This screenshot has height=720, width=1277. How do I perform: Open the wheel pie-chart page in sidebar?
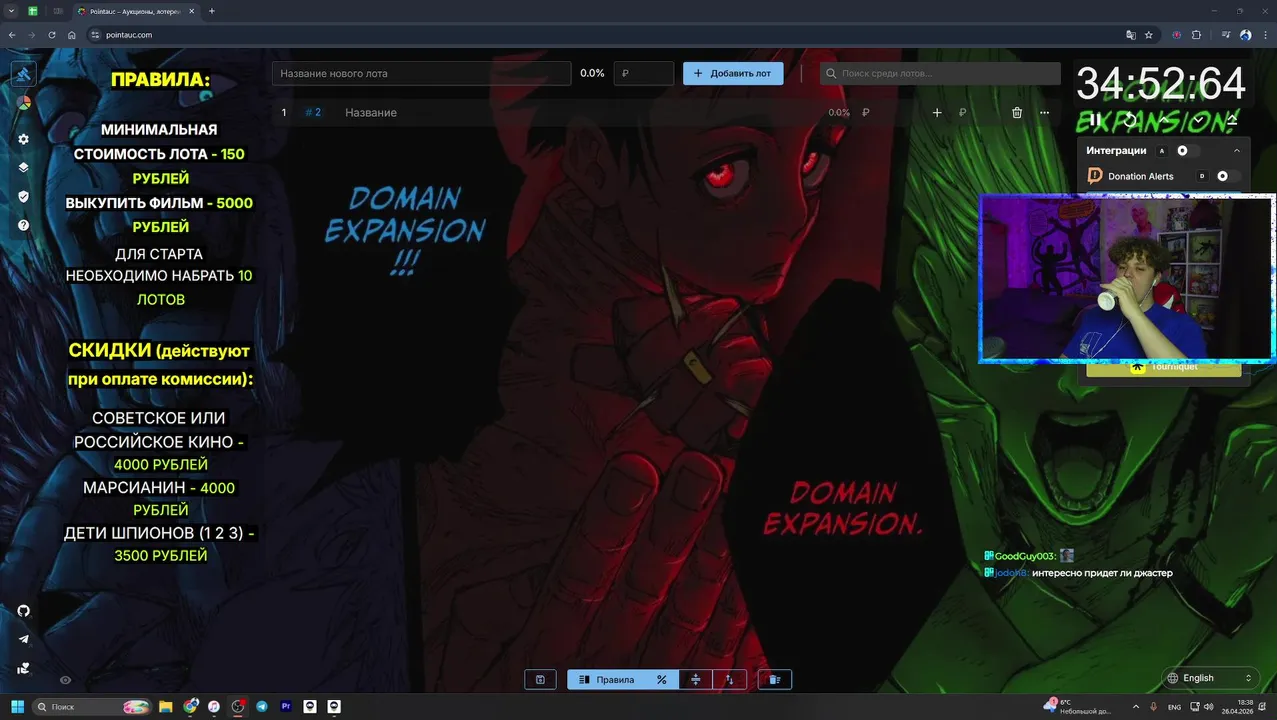click(23, 102)
